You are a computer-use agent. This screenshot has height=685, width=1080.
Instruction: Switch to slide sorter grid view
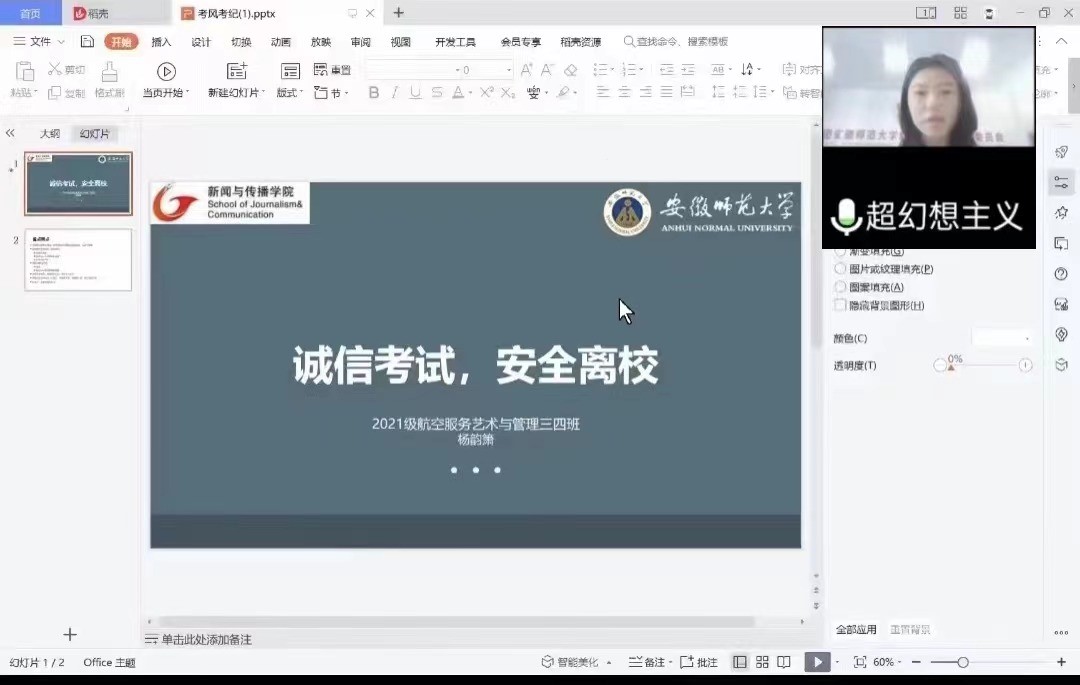click(x=762, y=662)
